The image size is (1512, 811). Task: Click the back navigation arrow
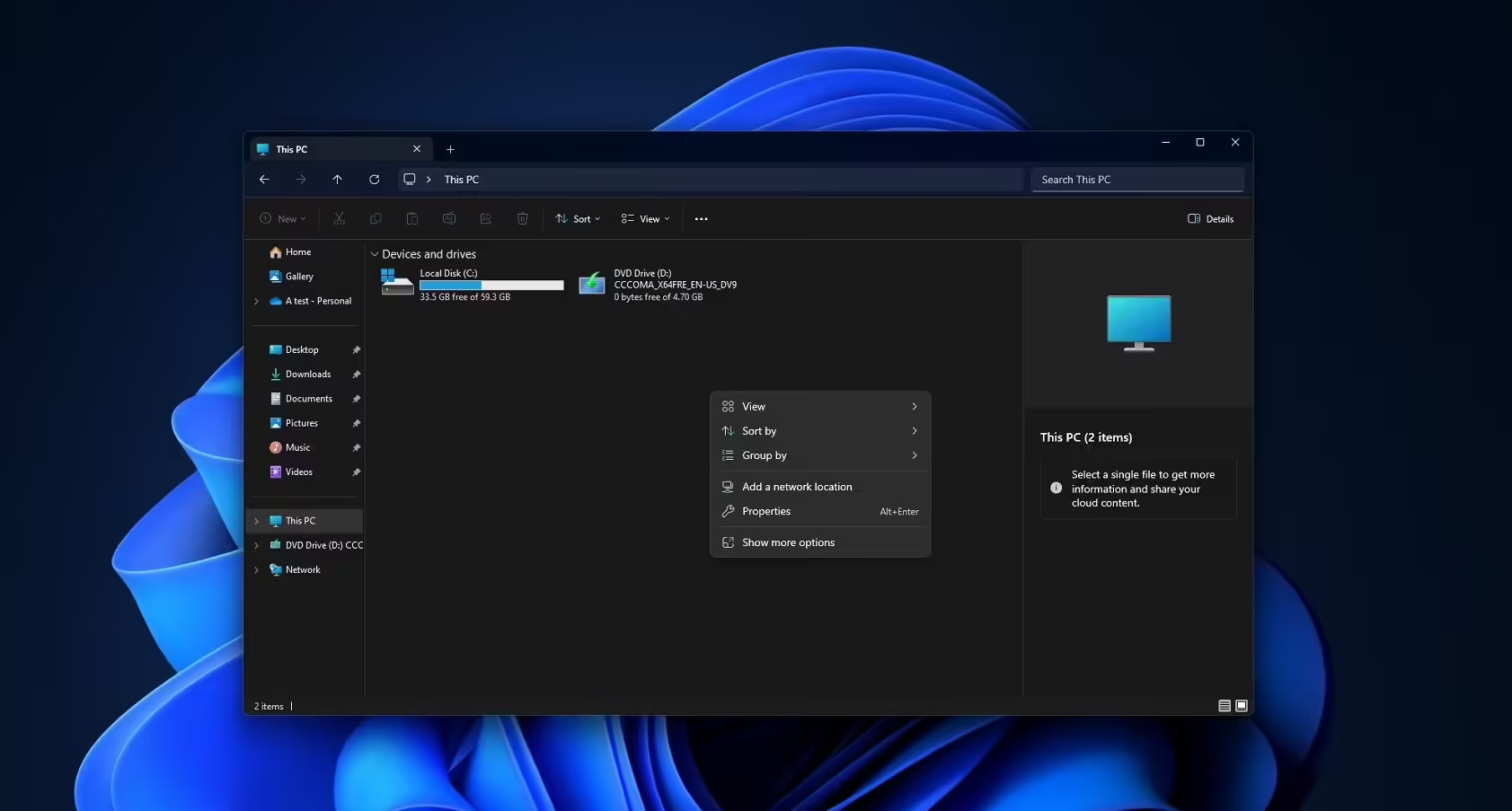pyautogui.click(x=264, y=180)
